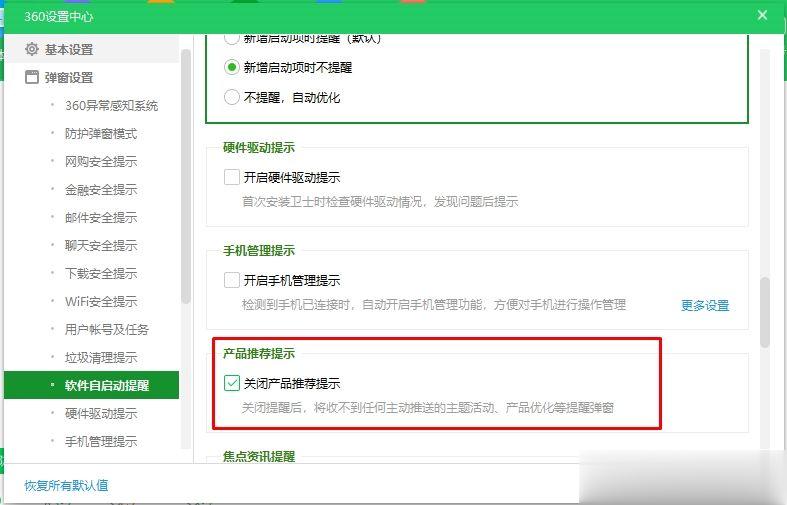Select 用户帐号及任务 in sidebar
This screenshot has height=505, width=787.
(x=107, y=329)
